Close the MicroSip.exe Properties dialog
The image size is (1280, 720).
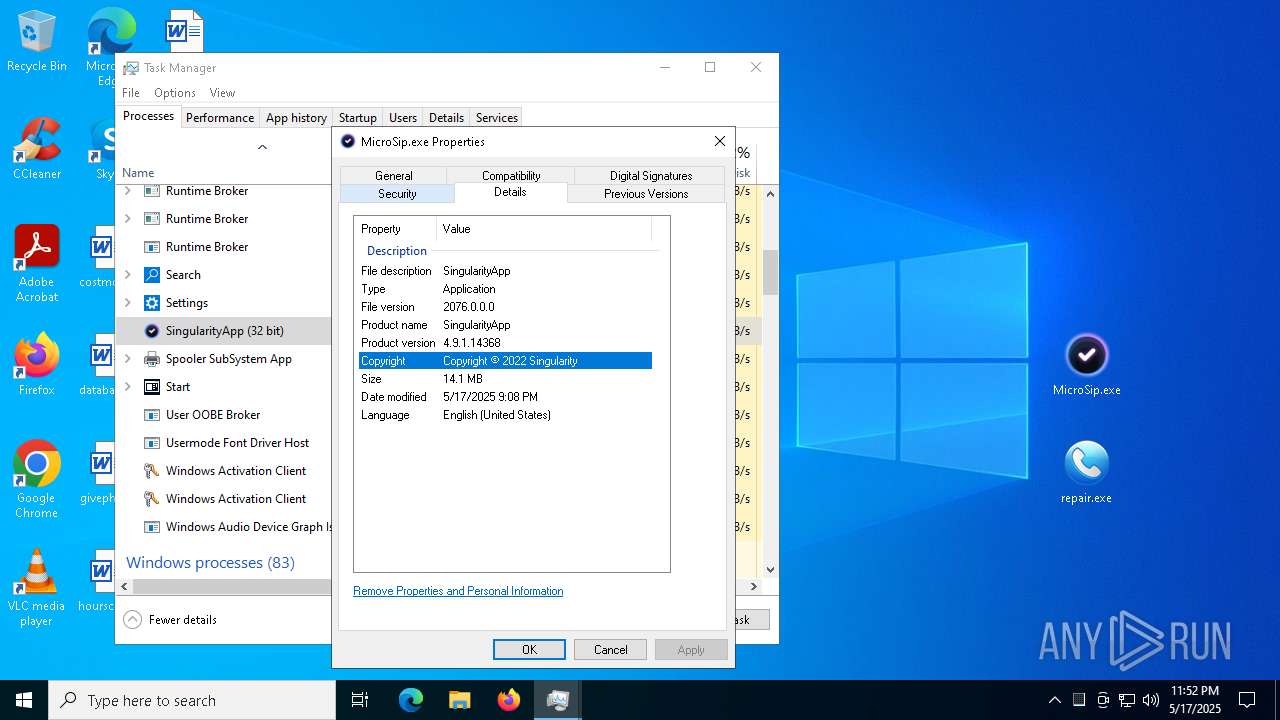pos(719,142)
